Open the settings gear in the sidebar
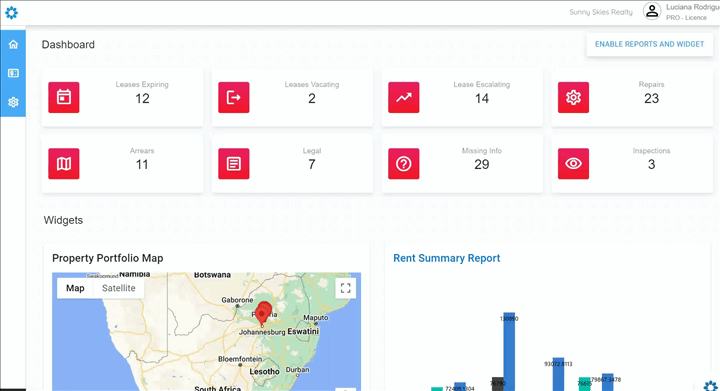Image resolution: width=720 pixels, height=391 pixels. click(13, 102)
